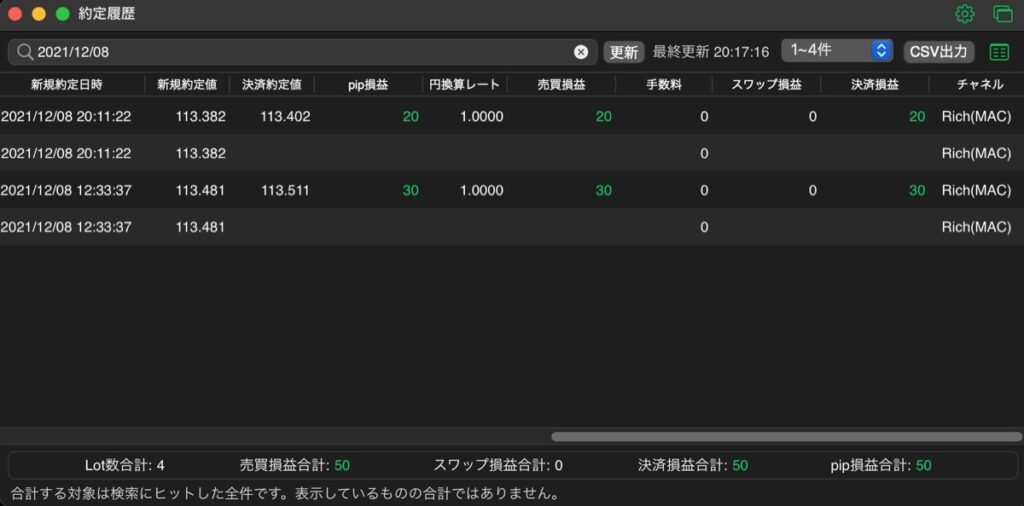Click the pip損益合計: 50 summary
Screen dimensions: 1024x506
pos(881,466)
